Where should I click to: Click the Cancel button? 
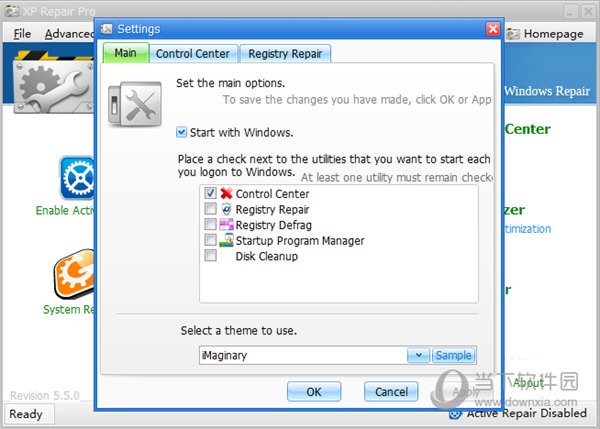[x=391, y=392]
